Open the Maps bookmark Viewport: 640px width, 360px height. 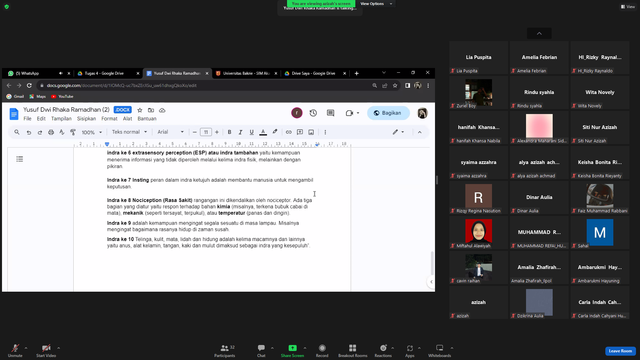pos(38,97)
